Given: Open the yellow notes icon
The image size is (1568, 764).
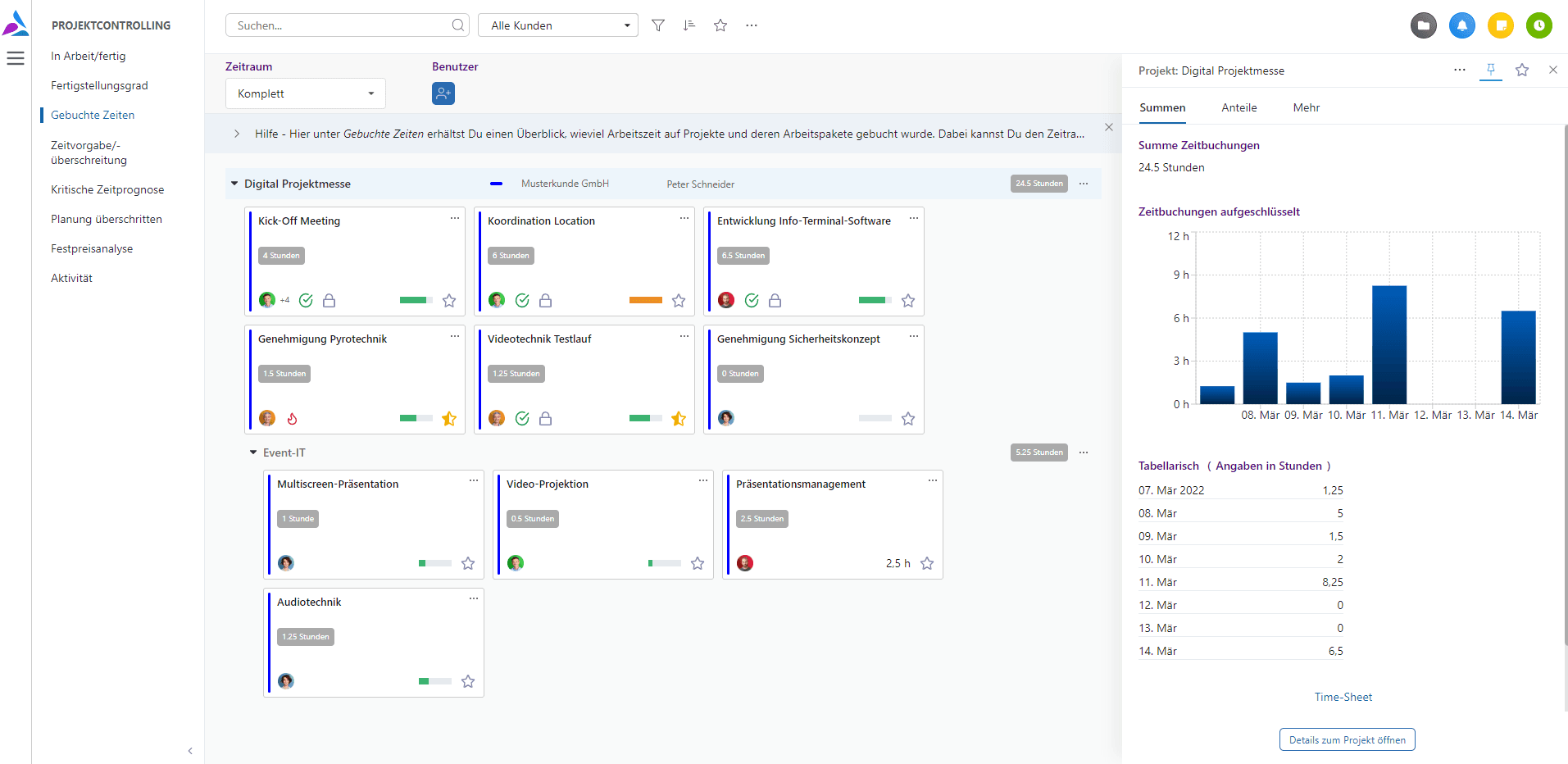Looking at the screenshot, I should coord(1500,25).
